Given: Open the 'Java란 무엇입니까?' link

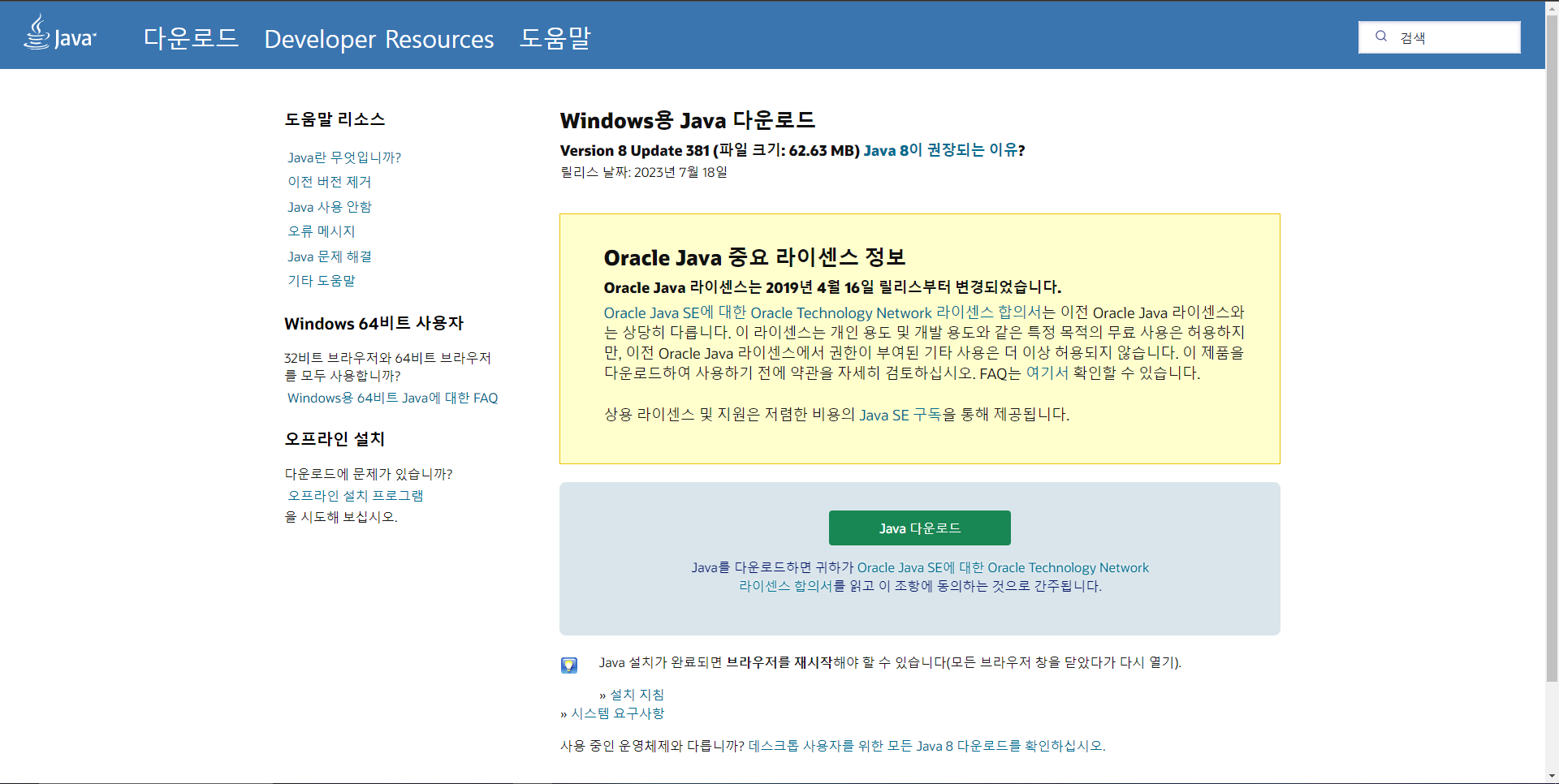Looking at the screenshot, I should (344, 157).
